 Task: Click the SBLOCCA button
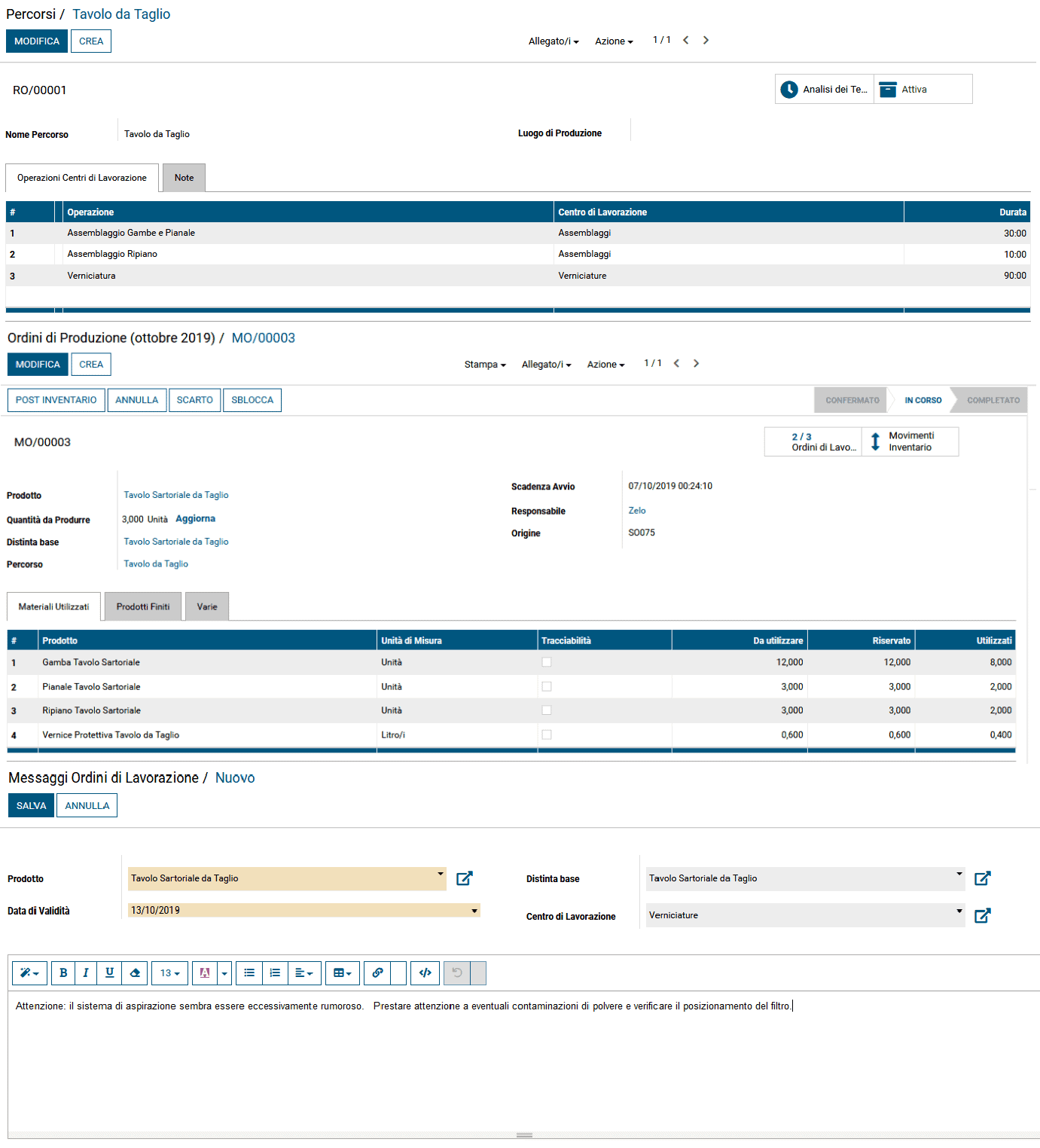252,400
